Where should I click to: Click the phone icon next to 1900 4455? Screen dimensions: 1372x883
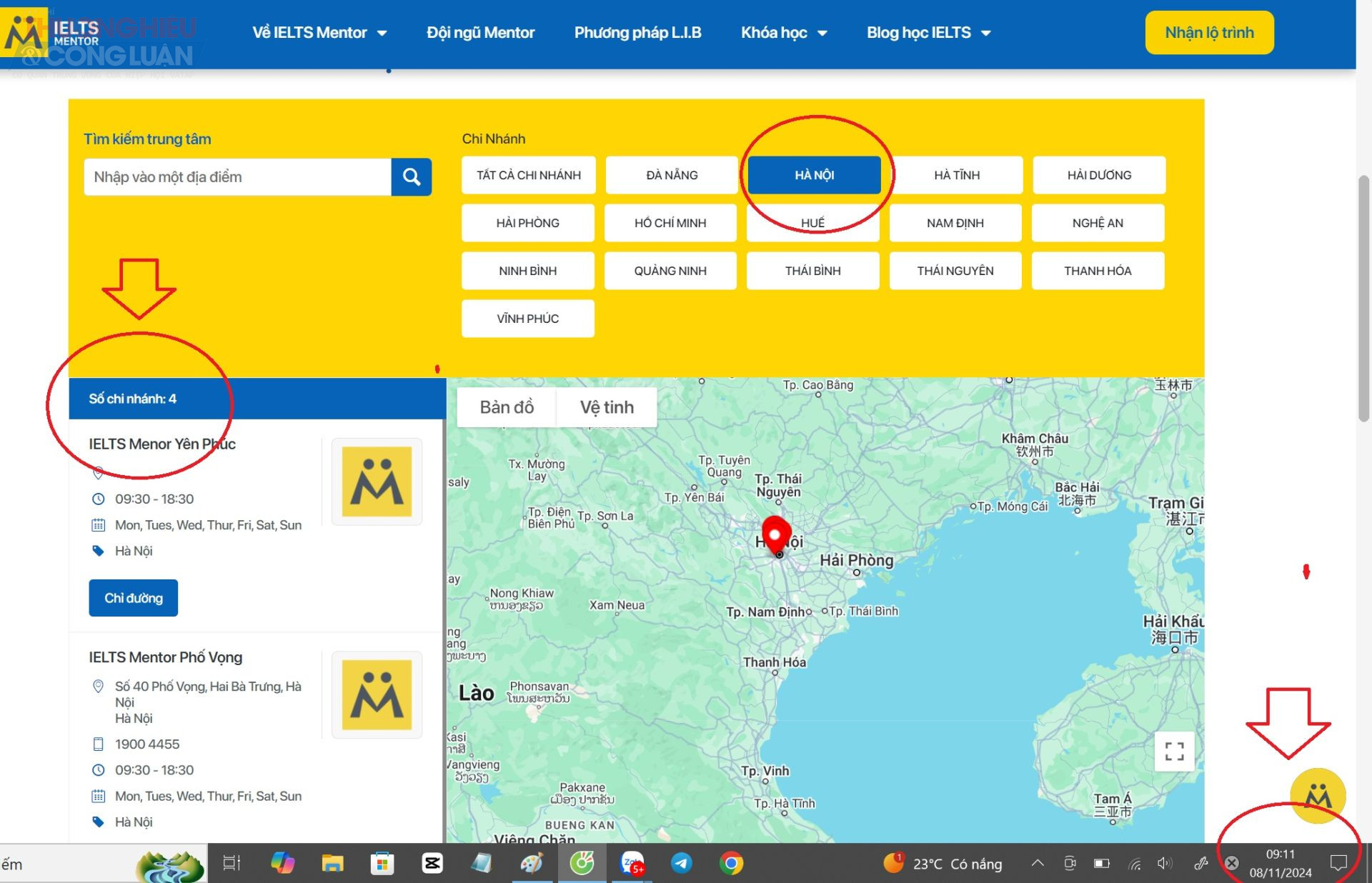click(99, 744)
